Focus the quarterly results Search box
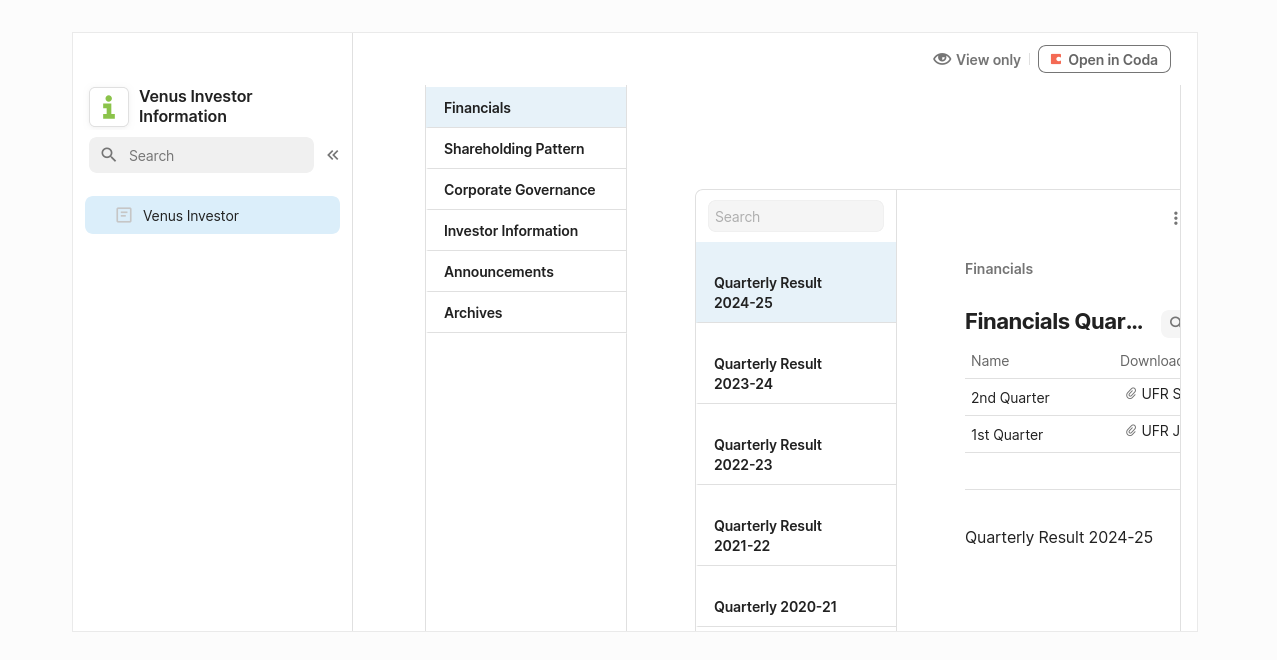Screen dimensions: 1277x660 (796, 216)
